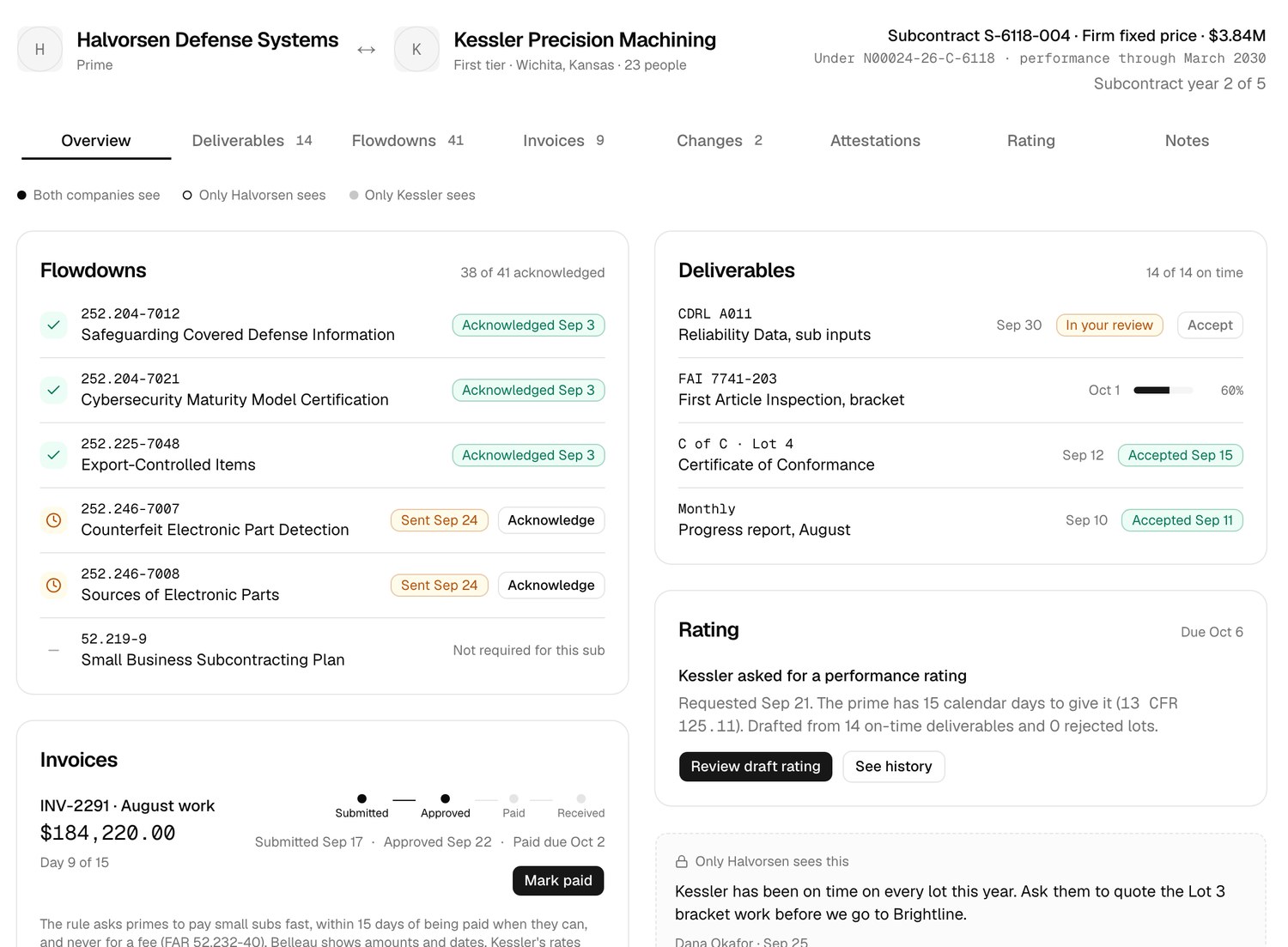The width and height of the screenshot is (1288, 947).
Task: Click the Received step in invoice tracker
Action: pyautogui.click(x=581, y=806)
